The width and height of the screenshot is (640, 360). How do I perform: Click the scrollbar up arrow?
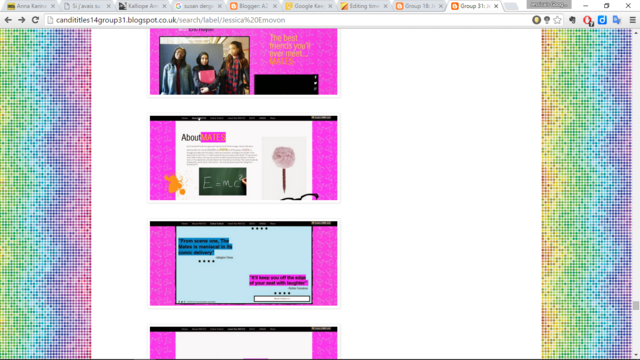coord(636,32)
